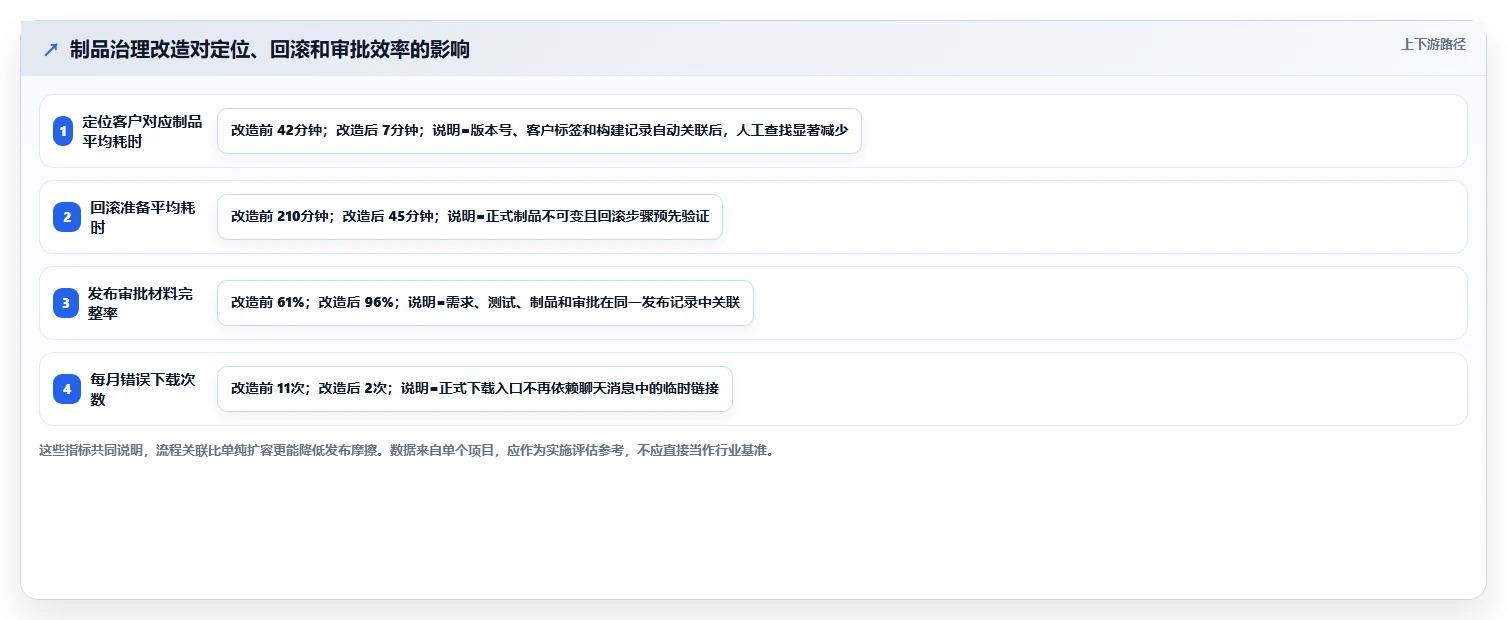The image size is (1507, 620).
Task: Select step badge number 3
Action: click(66, 303)
